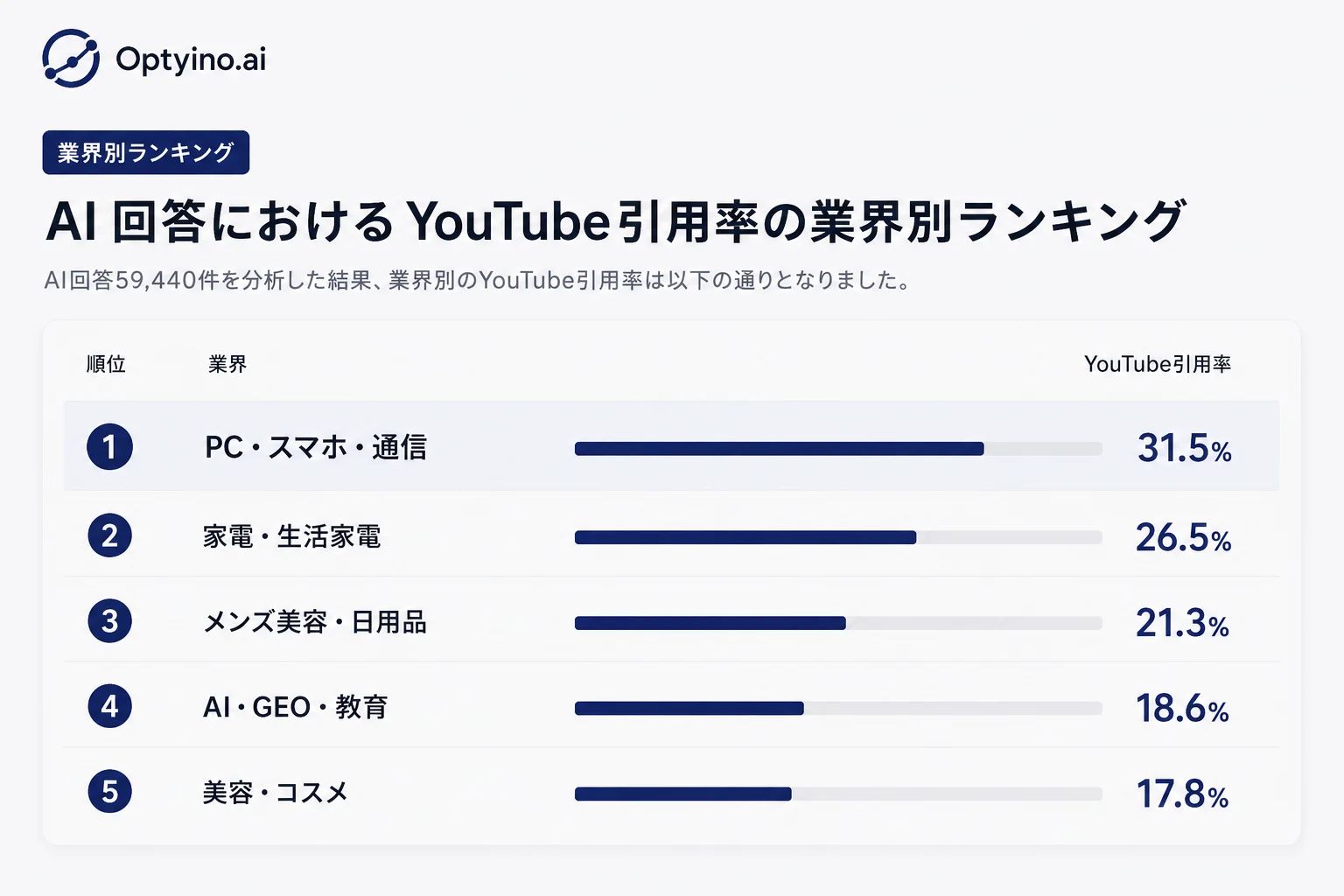Click the 31.5% progress bar
Screen dimensions: 1344x896
click(838, 449)
